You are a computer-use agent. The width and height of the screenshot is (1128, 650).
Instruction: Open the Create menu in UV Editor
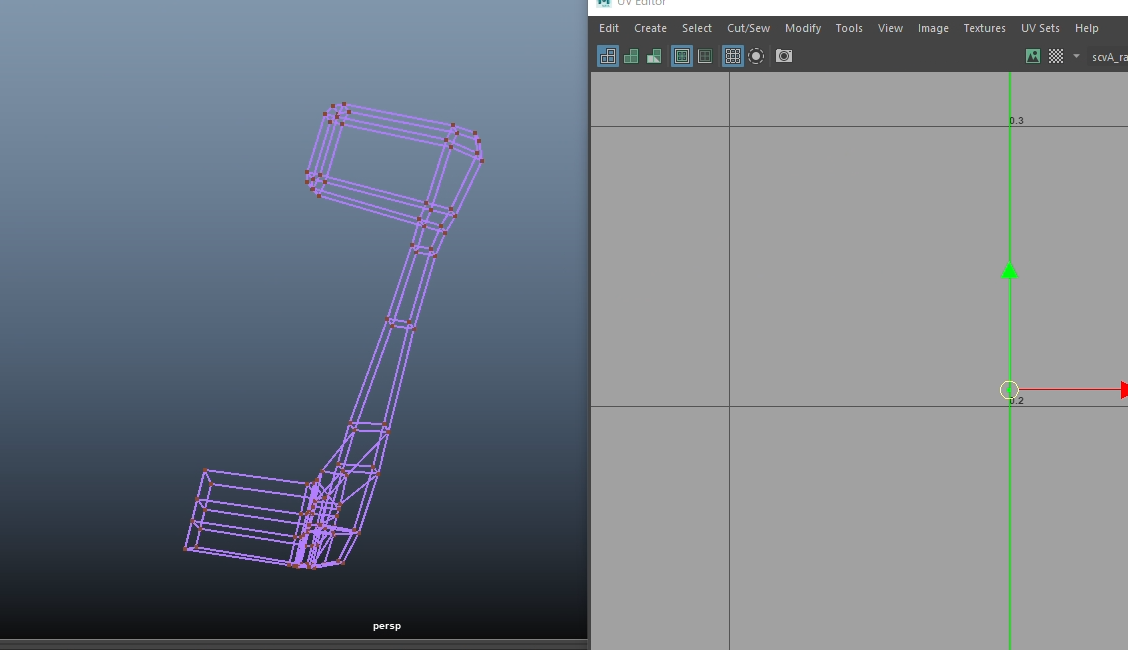point(650,28)
